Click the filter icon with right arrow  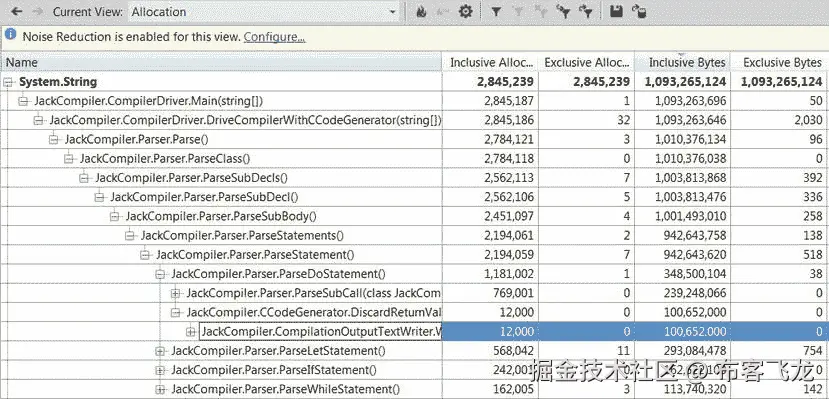point(585,11)
